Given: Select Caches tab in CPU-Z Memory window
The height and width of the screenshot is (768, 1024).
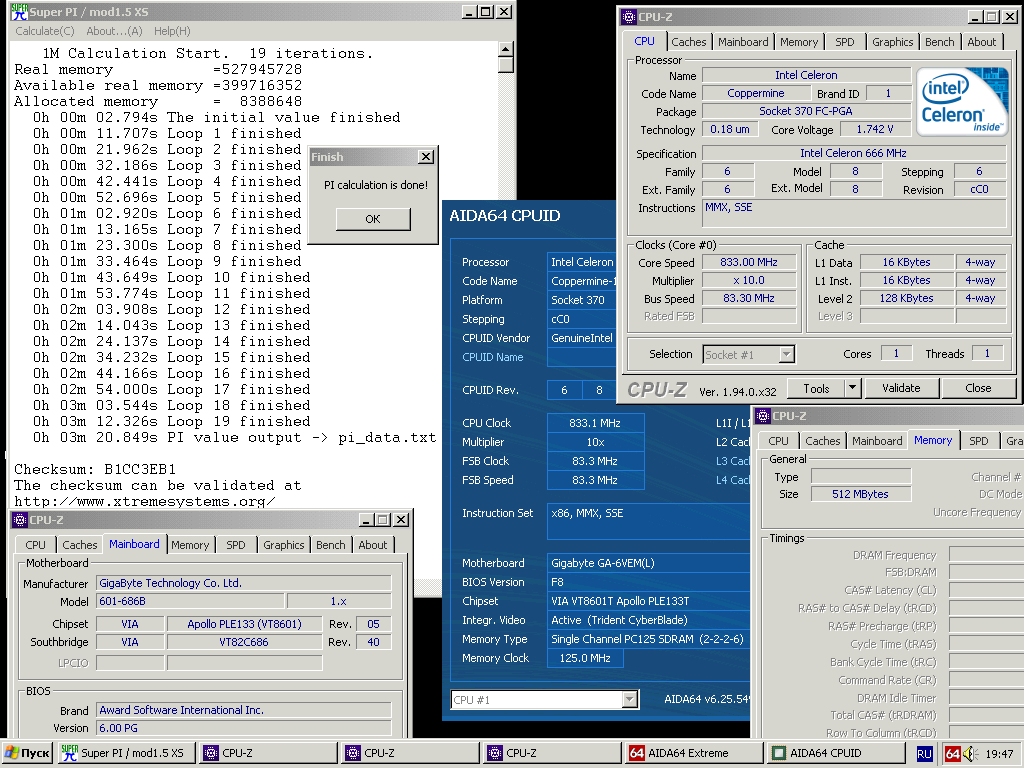Looking at the screenshot, I should (x=822, y=441).
